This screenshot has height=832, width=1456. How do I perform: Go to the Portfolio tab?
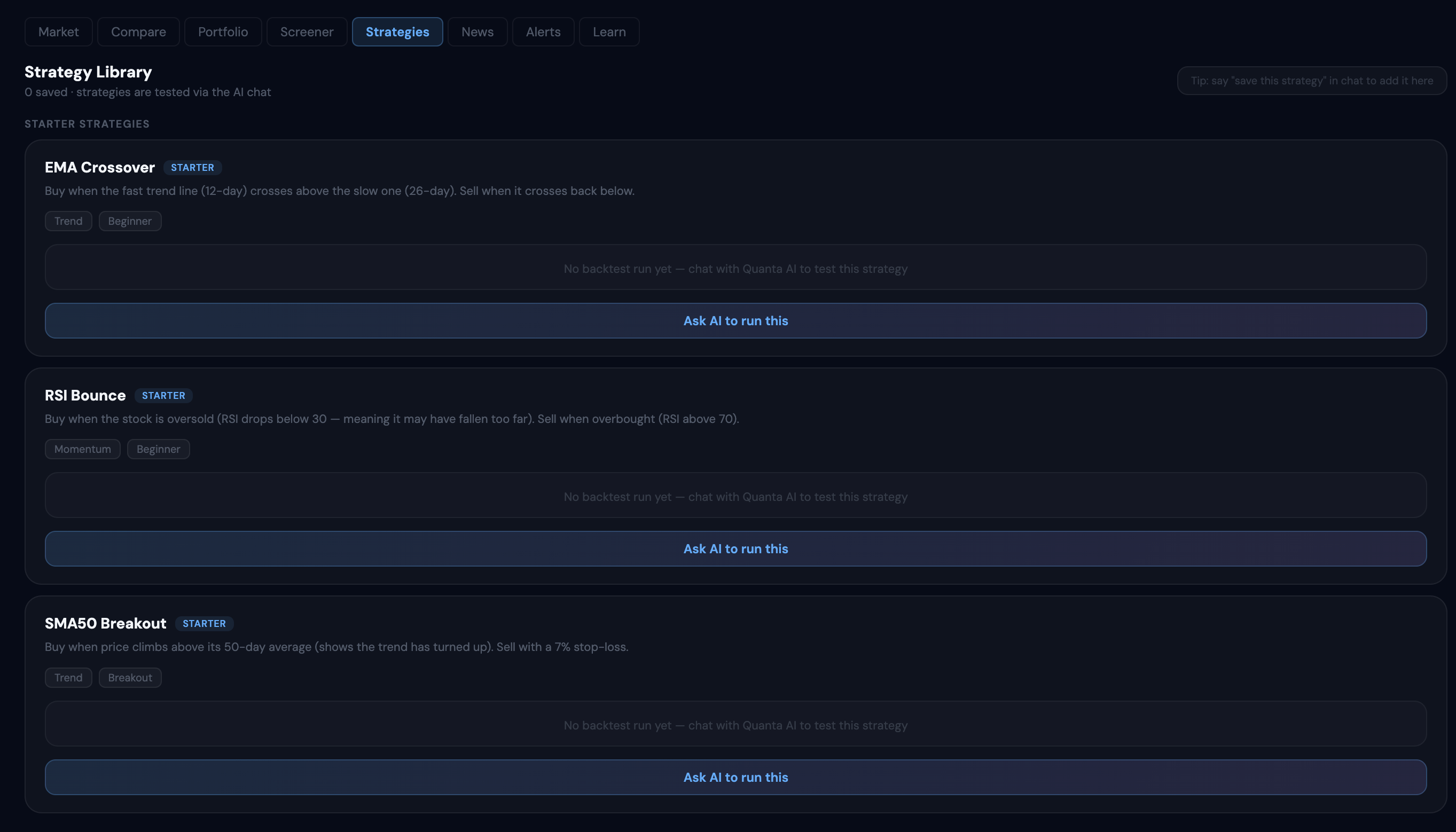pyautogui.click(x=223, y=32)
